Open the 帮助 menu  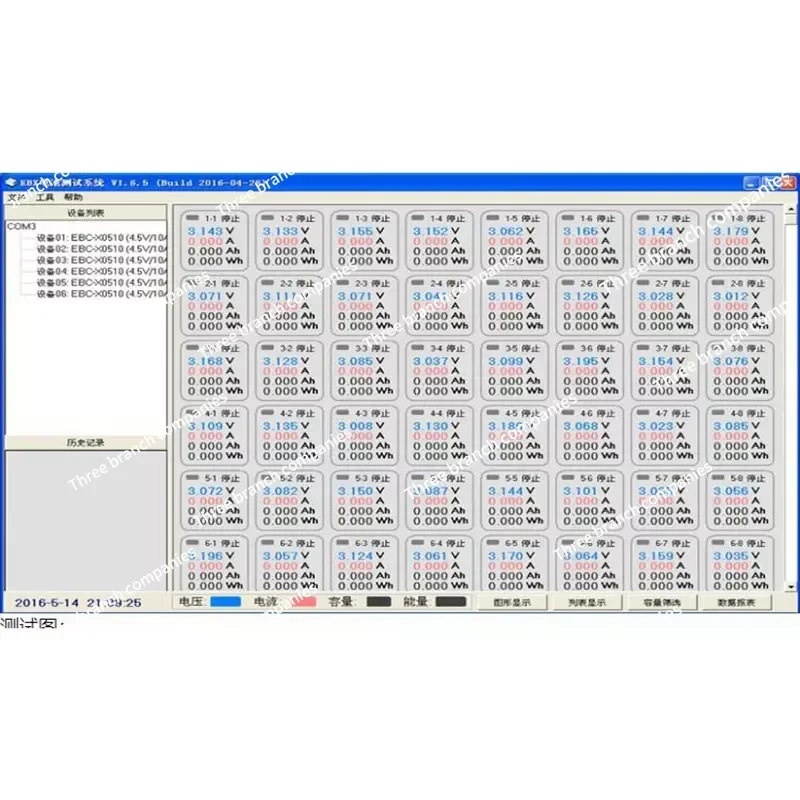73,197
